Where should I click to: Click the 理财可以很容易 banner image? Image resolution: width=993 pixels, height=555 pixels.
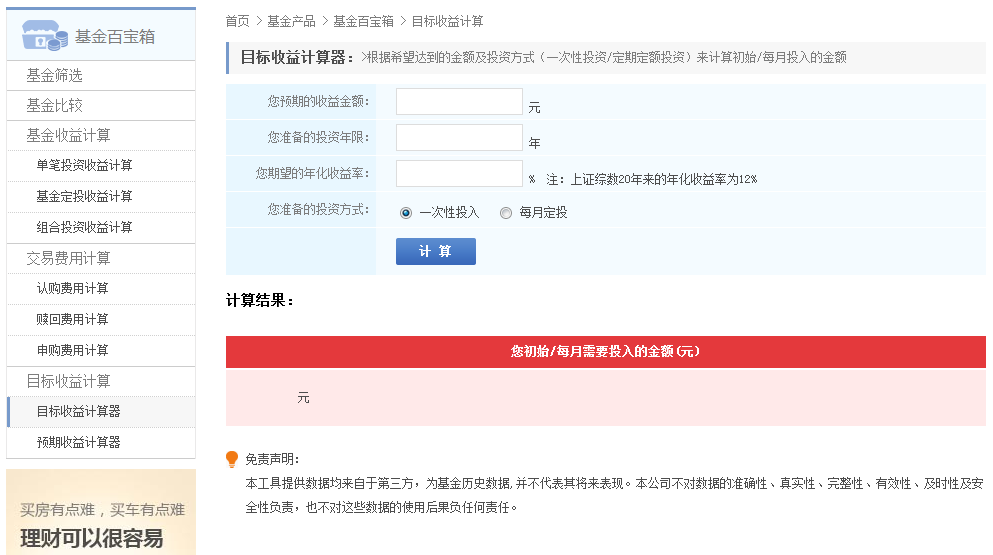click(100, 514)
